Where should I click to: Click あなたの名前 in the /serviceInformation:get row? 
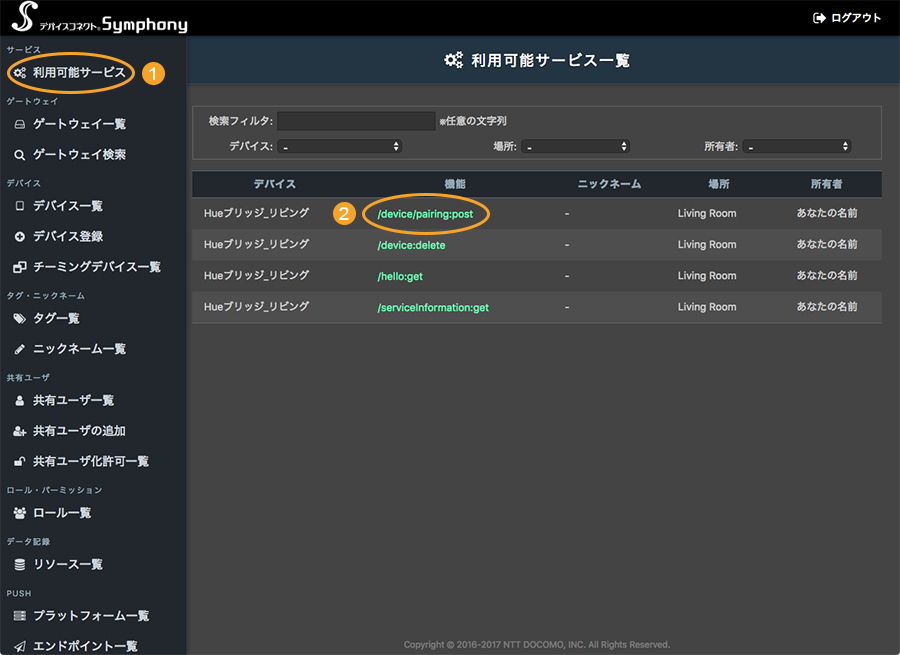pos(827,307)
